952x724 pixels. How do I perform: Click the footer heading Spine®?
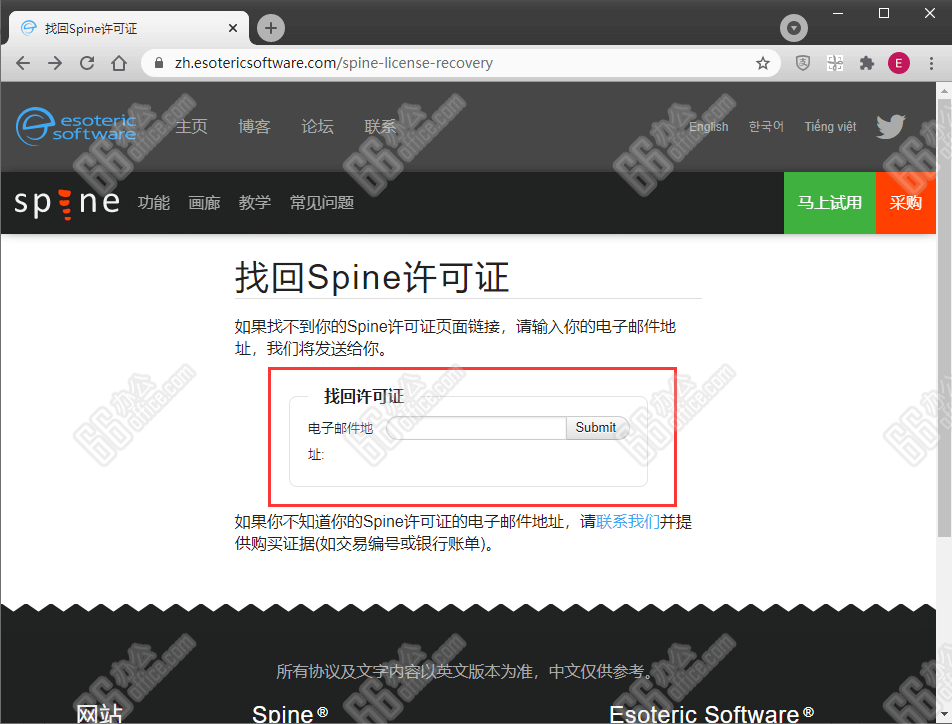point(290,714)
